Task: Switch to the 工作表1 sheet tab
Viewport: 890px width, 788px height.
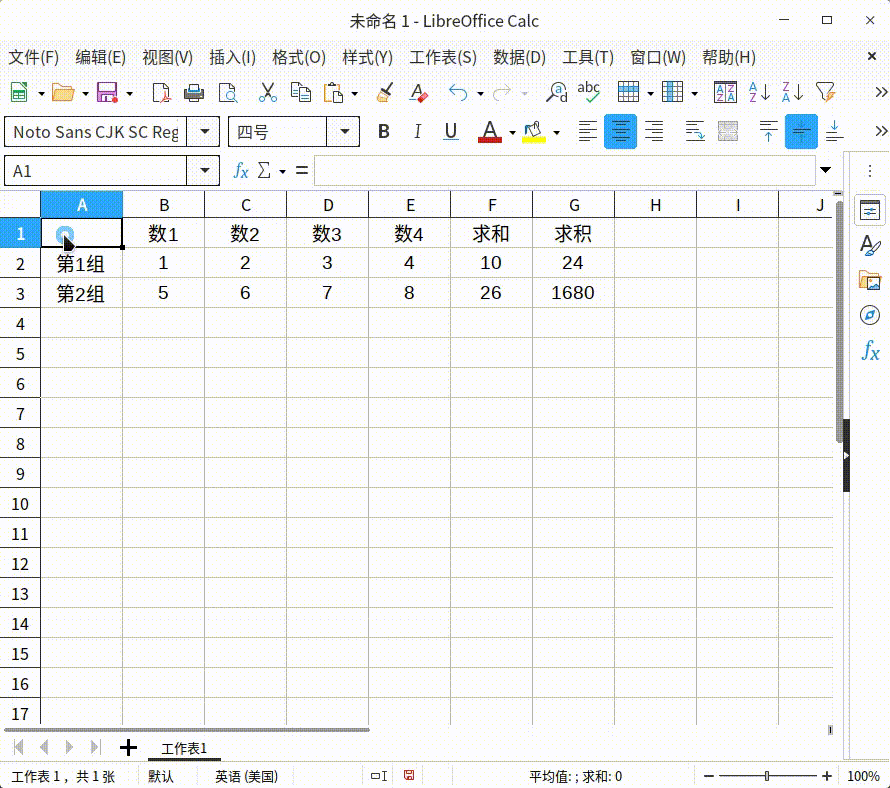Action: tap(185, 747)
